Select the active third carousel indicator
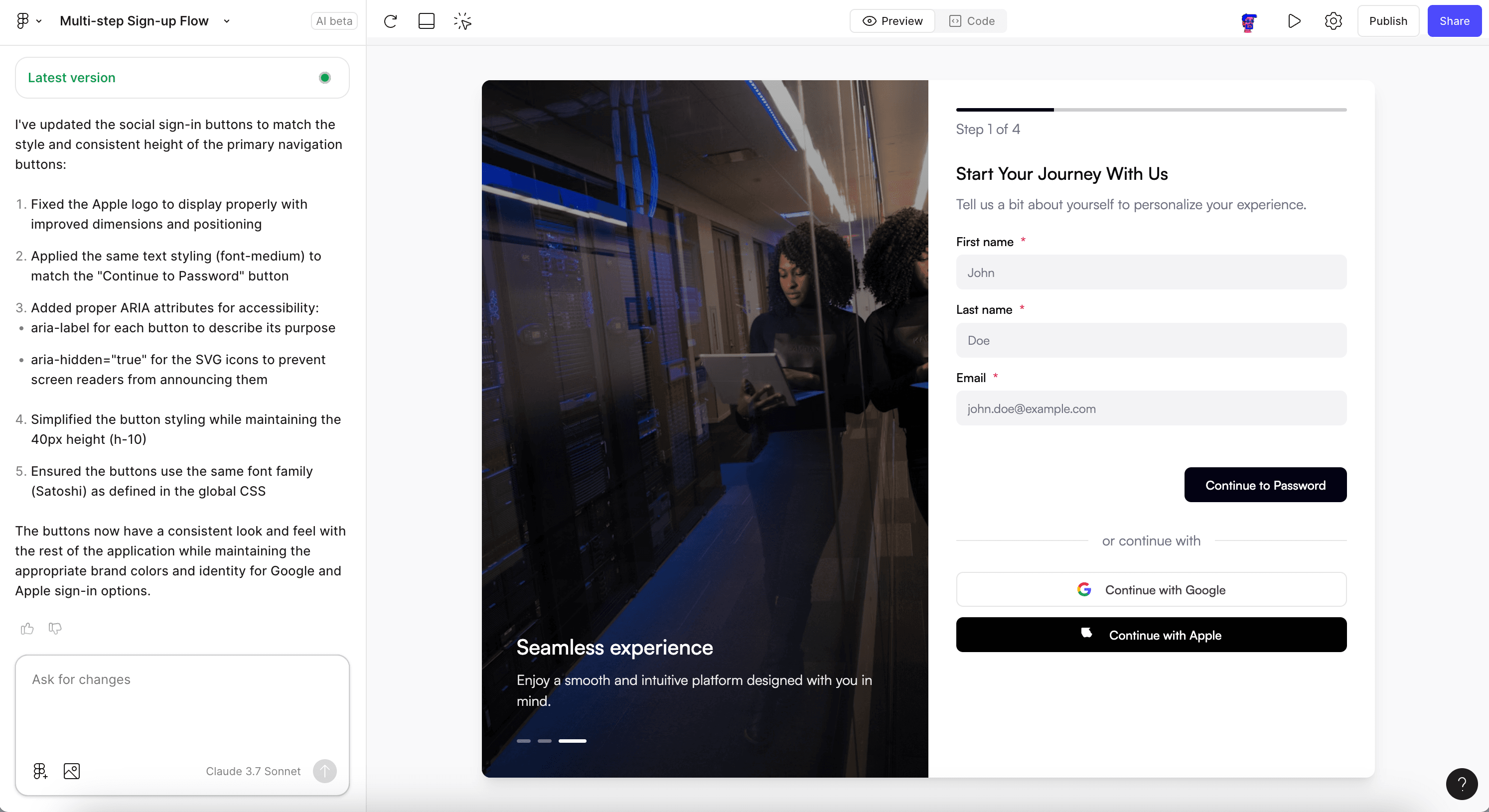Screen dimensions: 1489x812 point(572,740)
